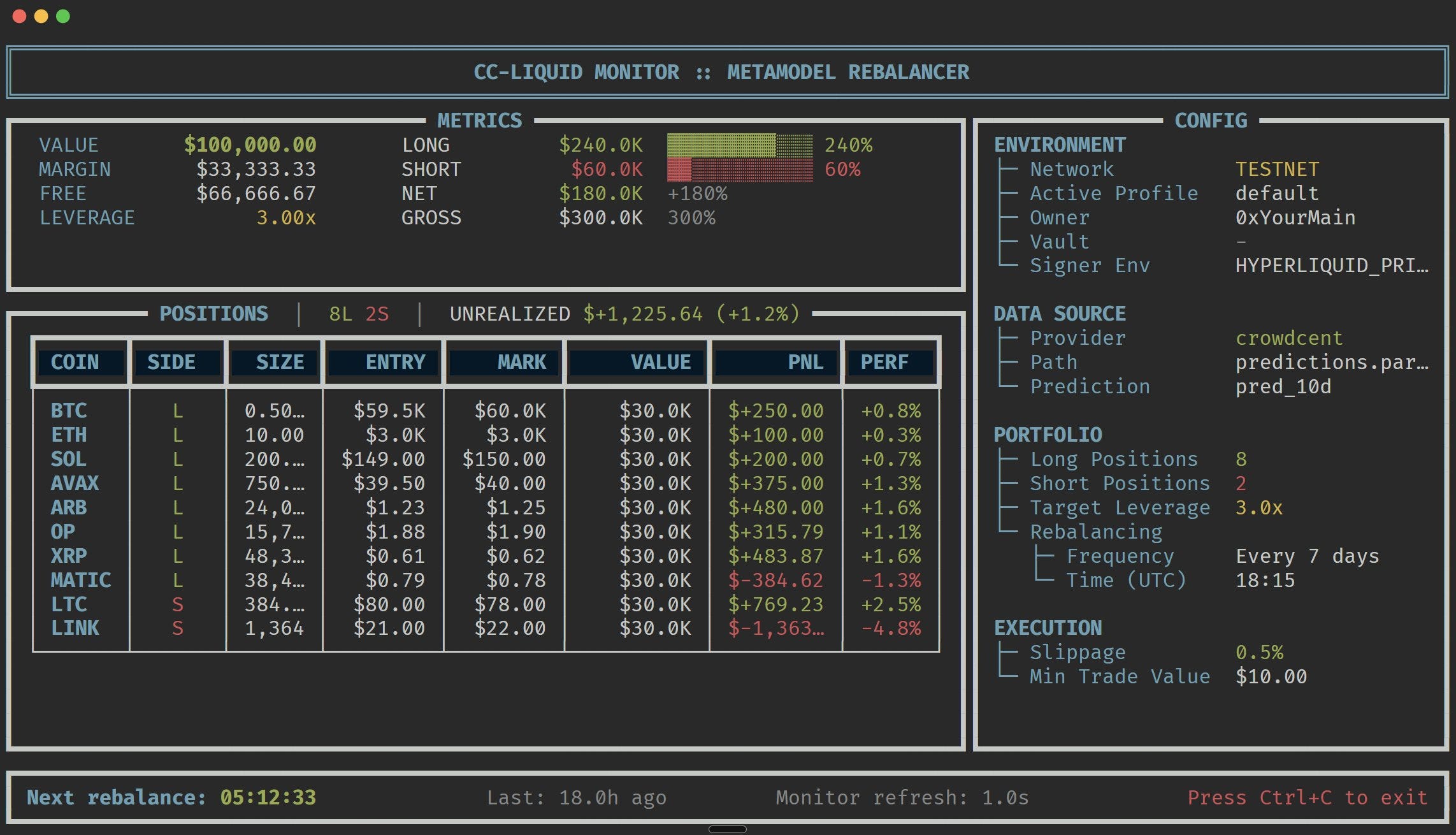Click the green maximize window button
Screen dimensions: 1456x835
tap(63, 17)
